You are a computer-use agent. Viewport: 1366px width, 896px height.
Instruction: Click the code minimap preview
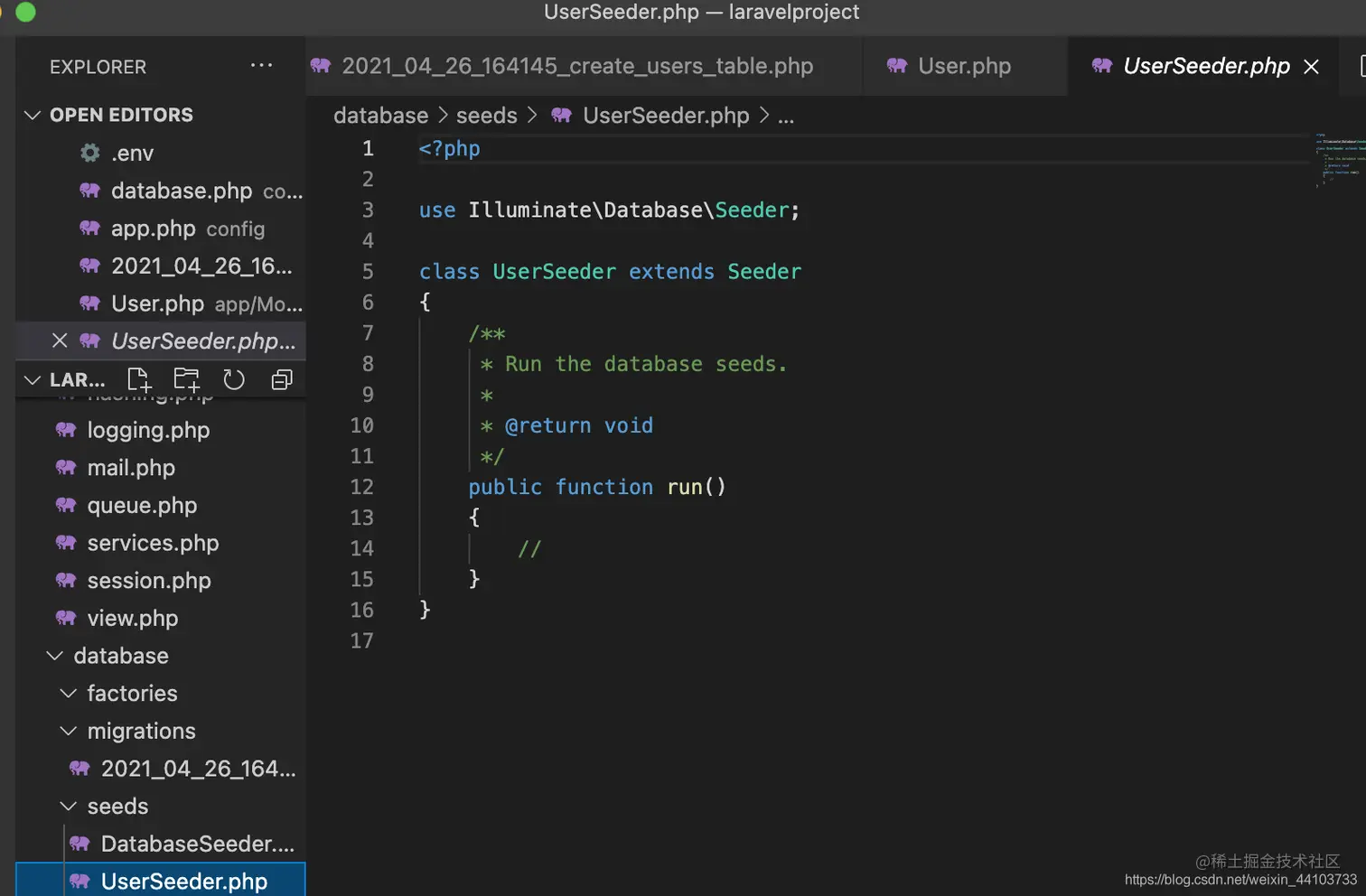coord(1340,160)
